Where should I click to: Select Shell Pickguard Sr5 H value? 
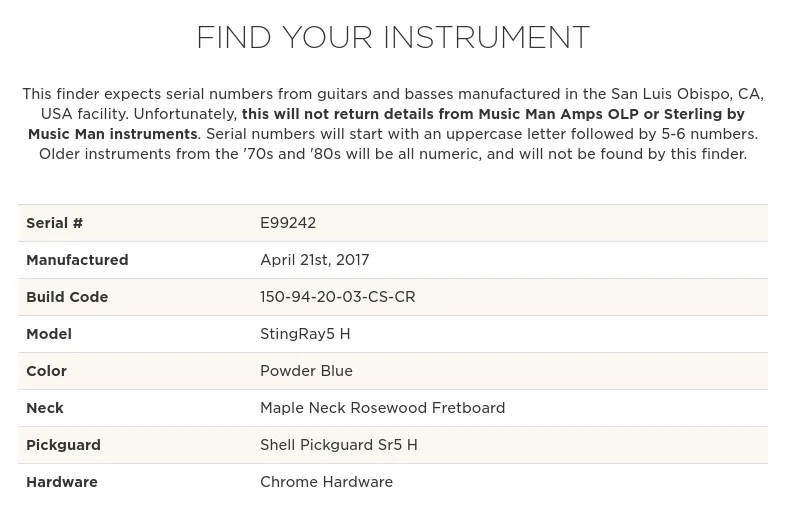coord(338,445)
